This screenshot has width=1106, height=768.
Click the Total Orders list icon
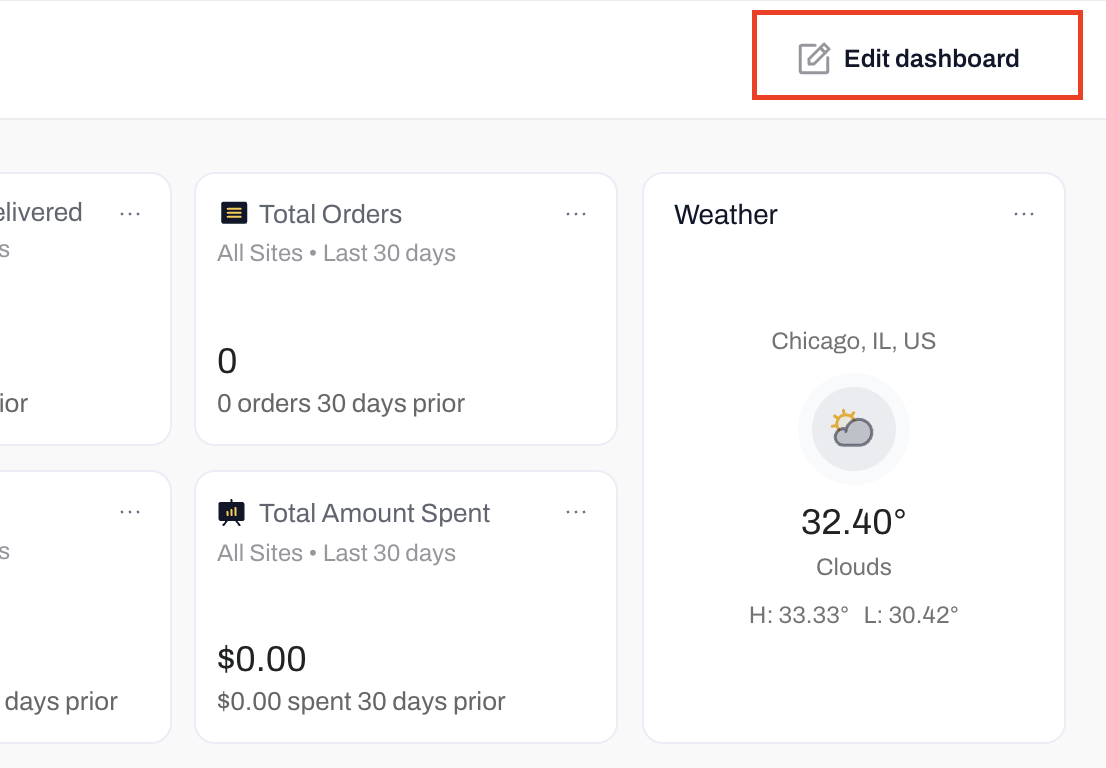pos(233,213)
